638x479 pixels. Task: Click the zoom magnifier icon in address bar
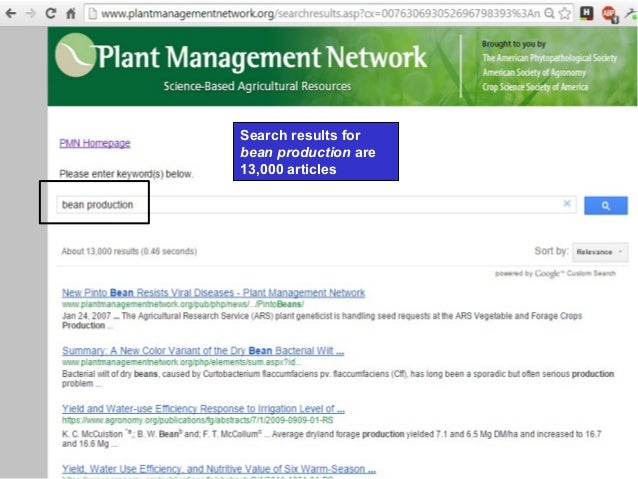pyautogui.click(x=549, y=13)
